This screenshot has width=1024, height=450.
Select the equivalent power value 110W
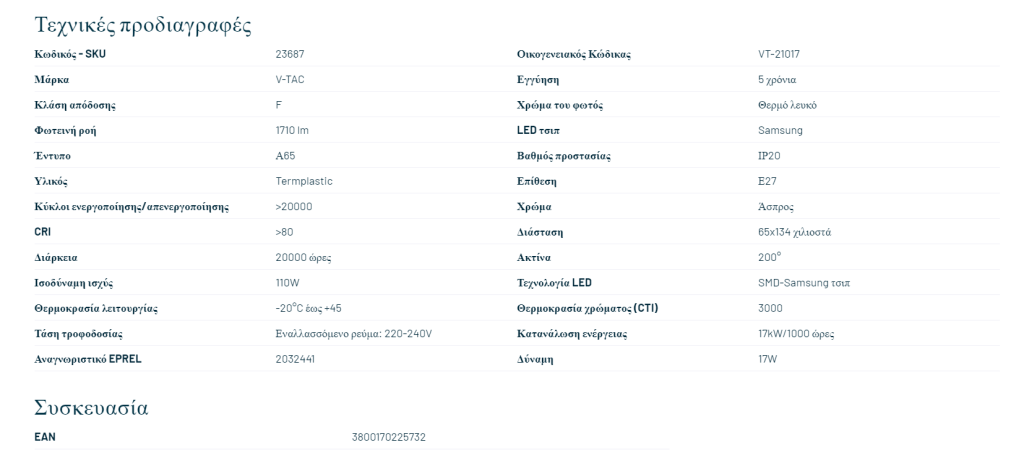pyautogui.click(x=288, y=283)
